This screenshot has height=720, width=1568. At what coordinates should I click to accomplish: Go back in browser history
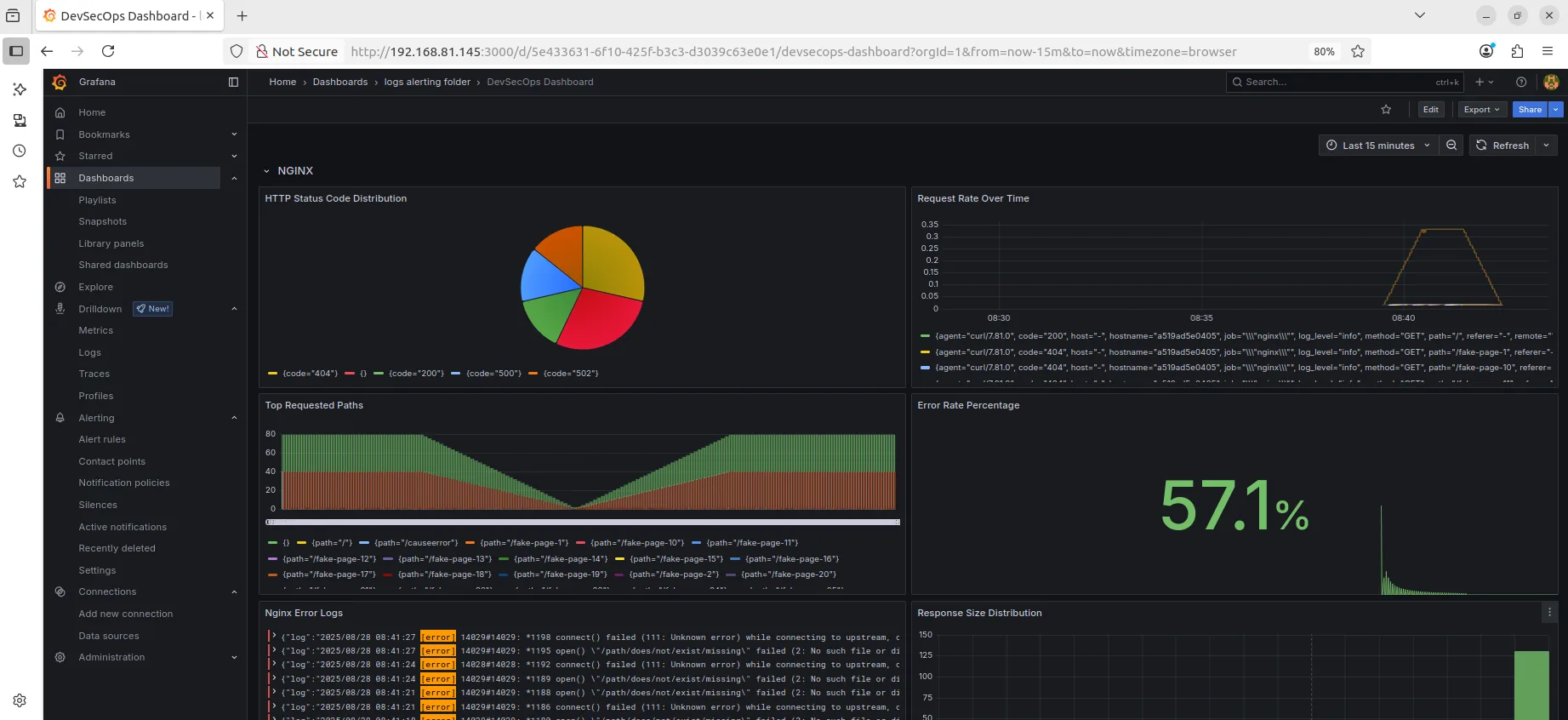pos(48,51)
